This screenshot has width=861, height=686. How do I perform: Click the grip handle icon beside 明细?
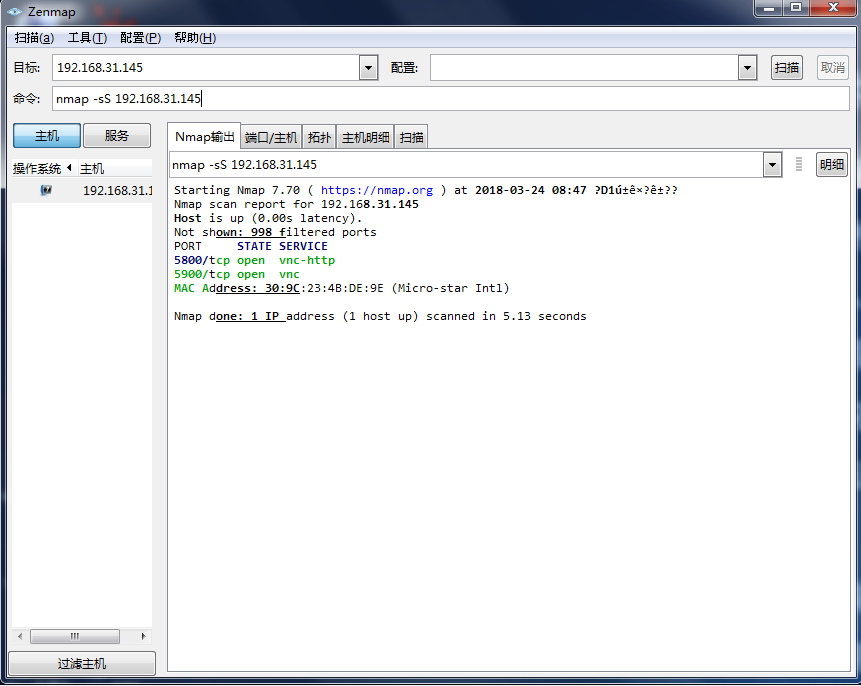pos(799,164)
